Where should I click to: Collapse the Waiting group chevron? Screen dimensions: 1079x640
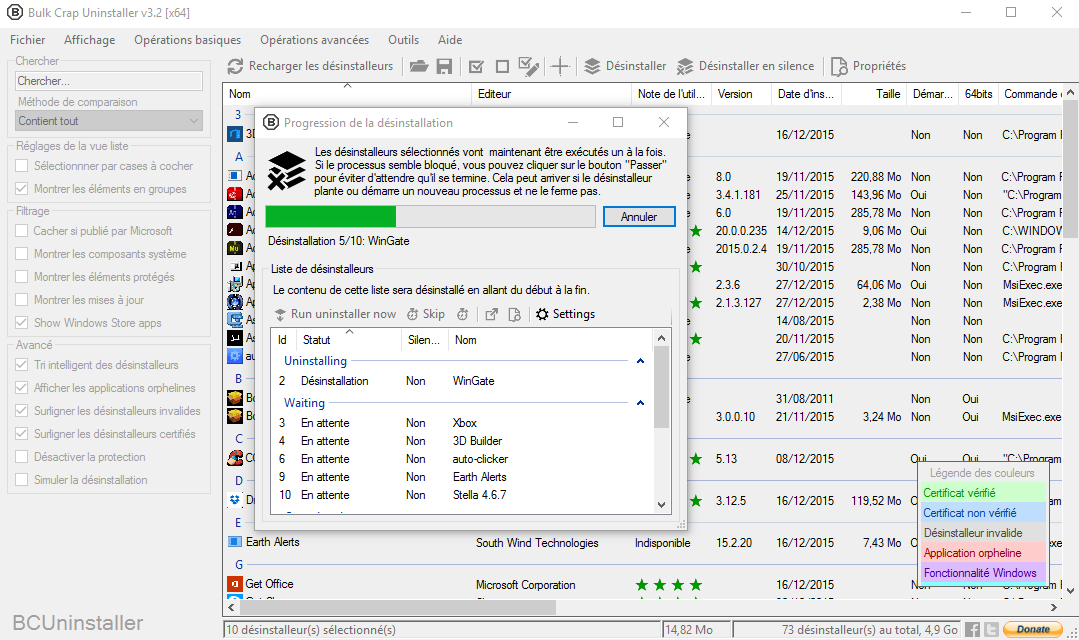pyautogui.click(x=641, y=403)
